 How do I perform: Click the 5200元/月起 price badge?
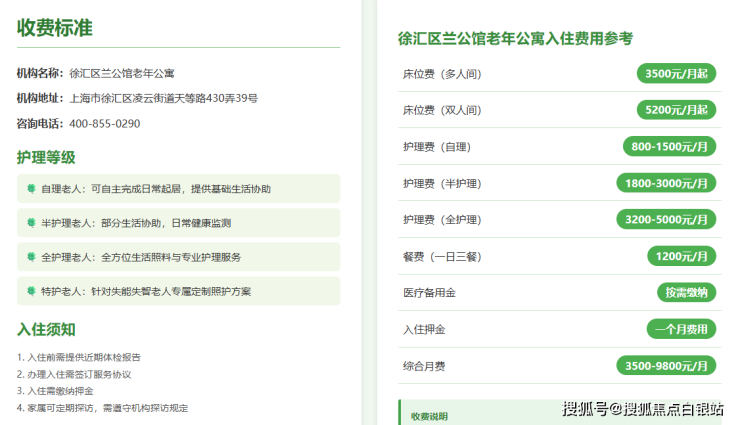[676, 110]
